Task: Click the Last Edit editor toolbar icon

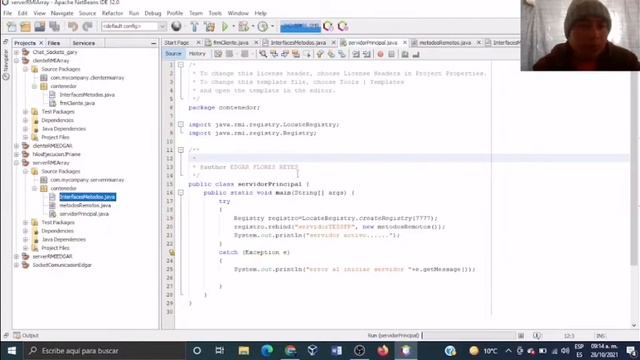Action: click(218, 54)
